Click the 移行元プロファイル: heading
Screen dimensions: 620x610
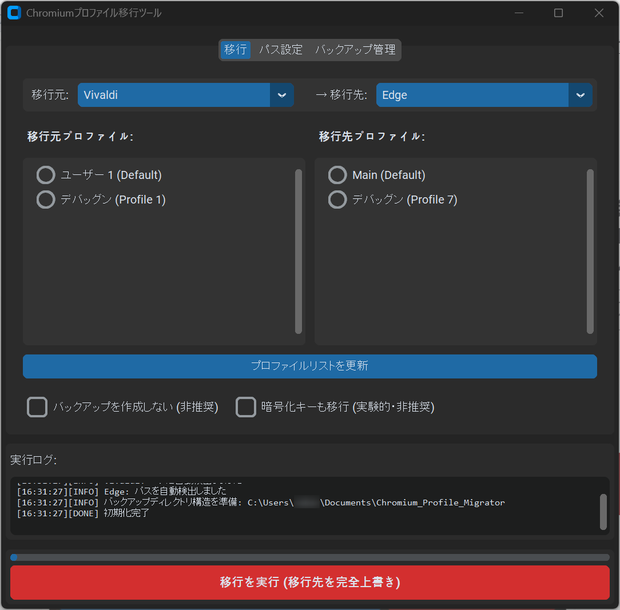click(x=80, y=136)
